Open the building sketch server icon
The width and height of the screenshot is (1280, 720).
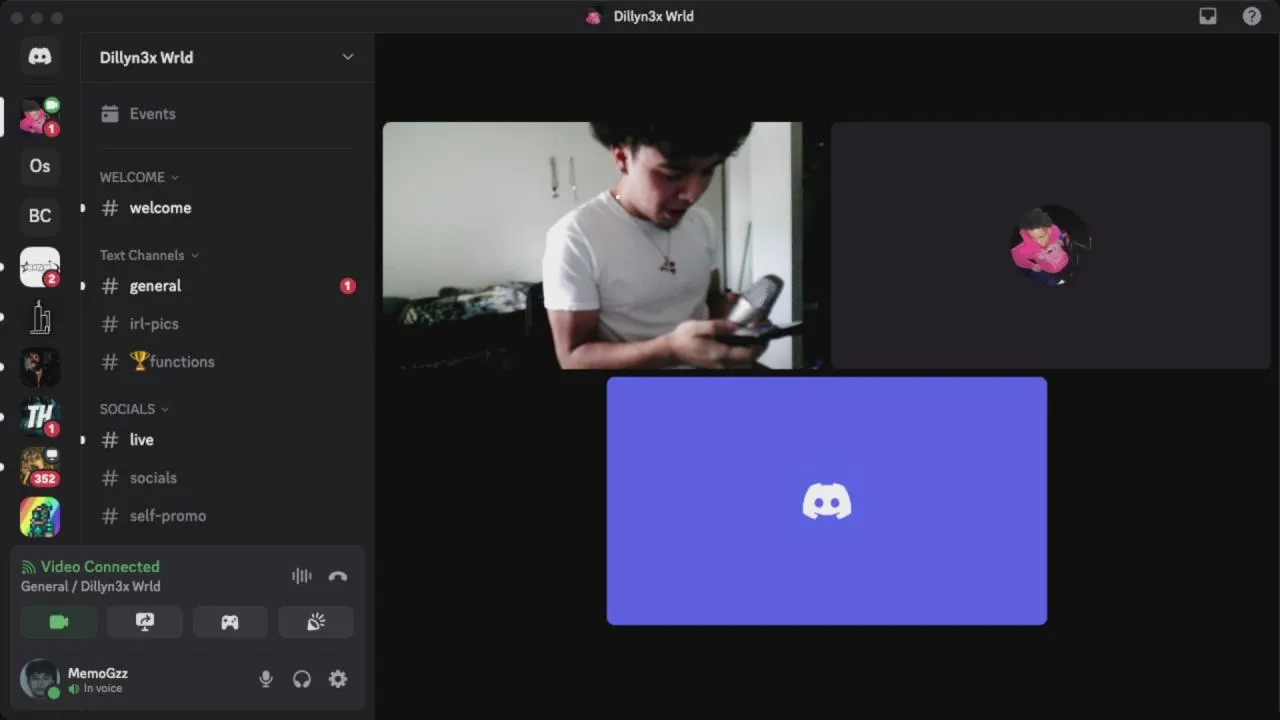pos(40,317)
